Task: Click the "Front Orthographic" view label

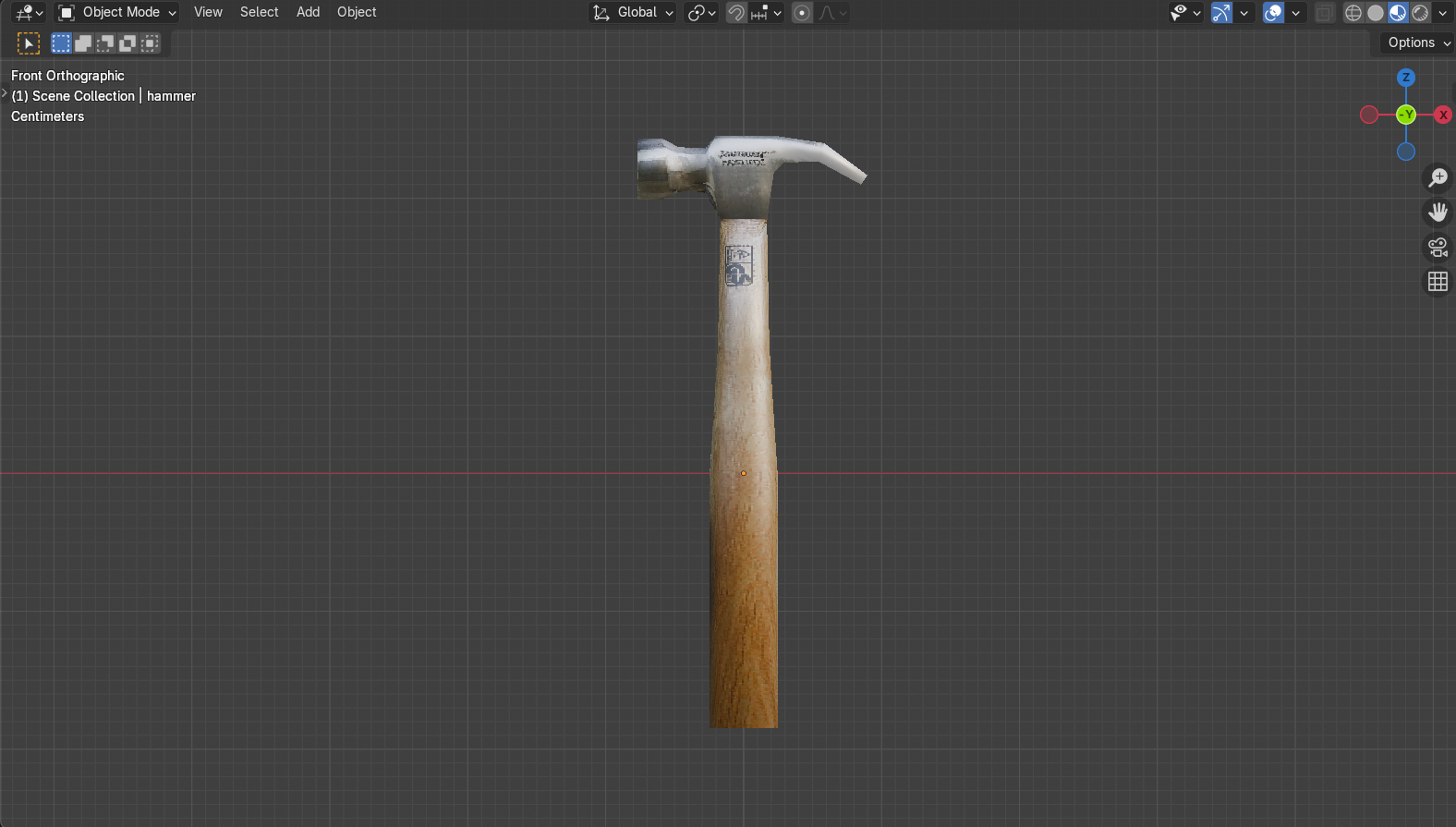Action: point(67,76)
